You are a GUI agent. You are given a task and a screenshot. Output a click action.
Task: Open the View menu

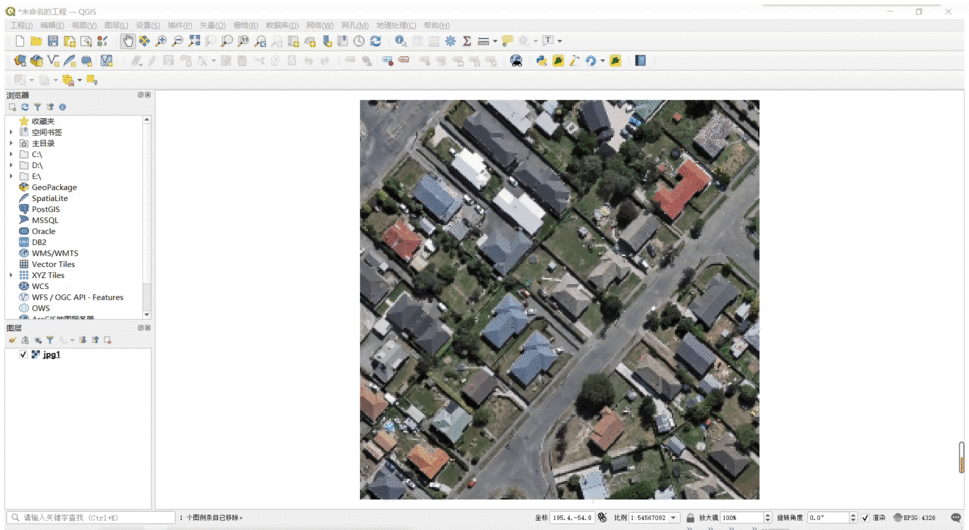[84, 25]
